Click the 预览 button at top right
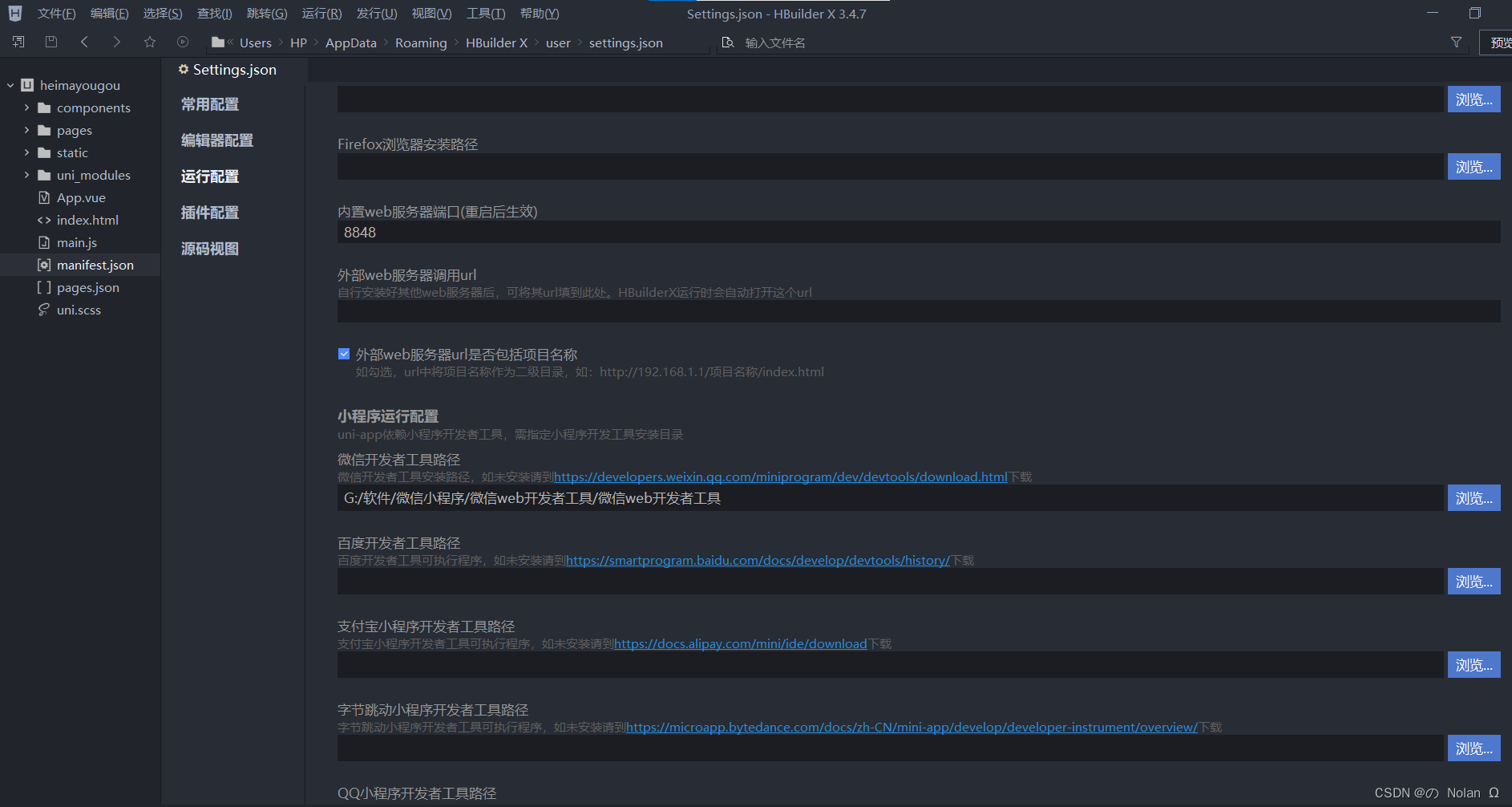The image size is (1512, 807). (1500, 42)
